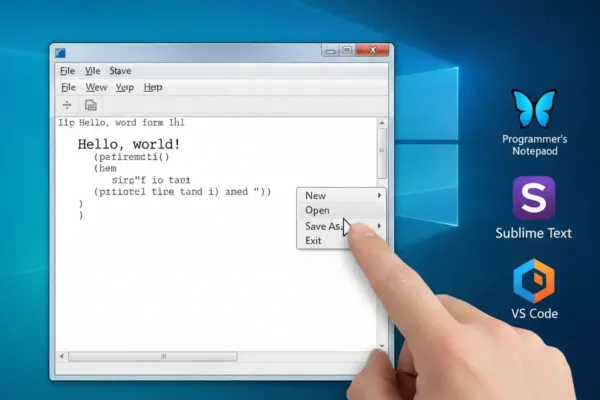This screenshot has height=400, width=600.
Task: Open the Stave menu
Action: coord(120,71)
